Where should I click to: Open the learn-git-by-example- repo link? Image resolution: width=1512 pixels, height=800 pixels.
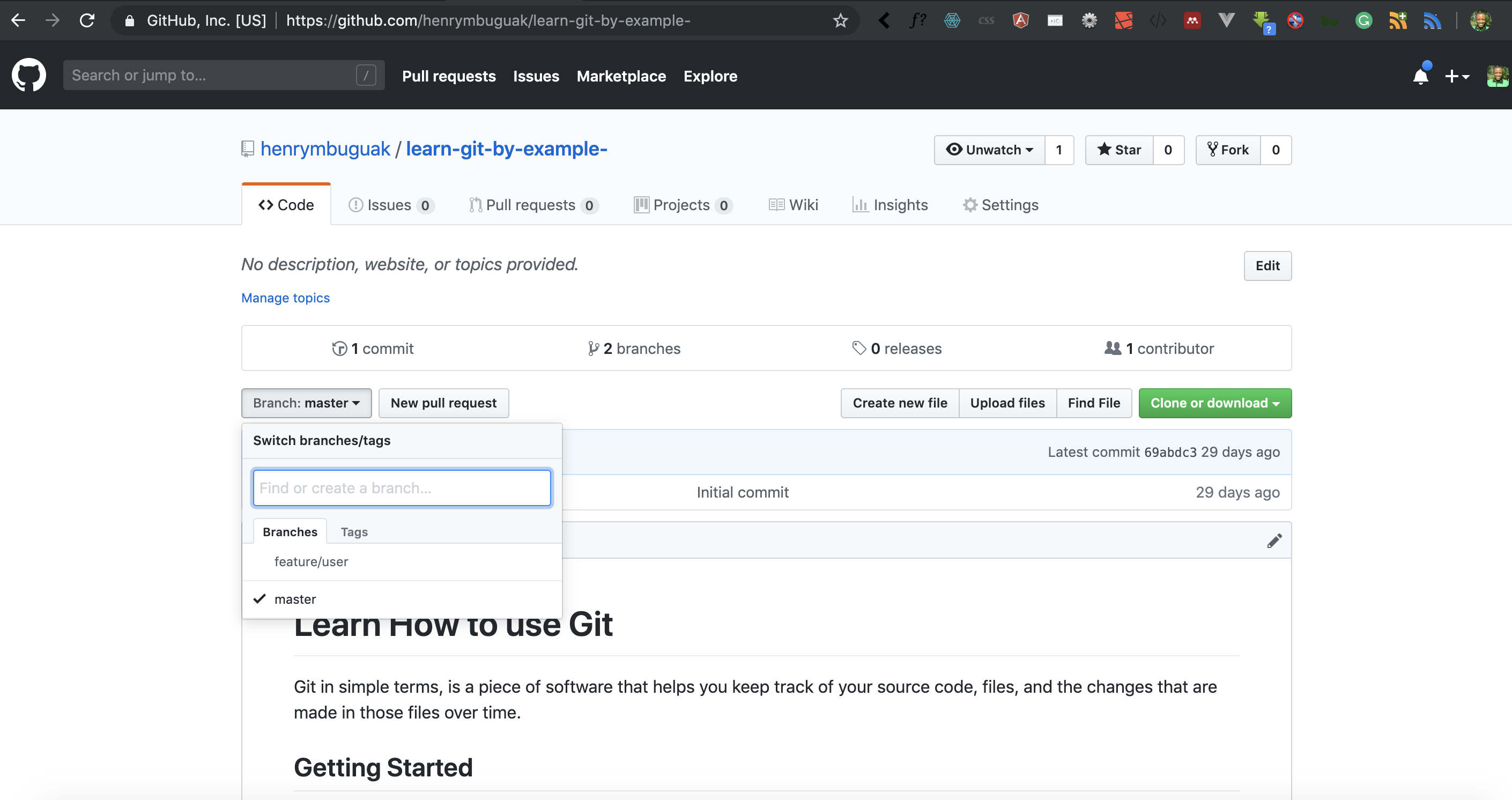click(507, 149)
